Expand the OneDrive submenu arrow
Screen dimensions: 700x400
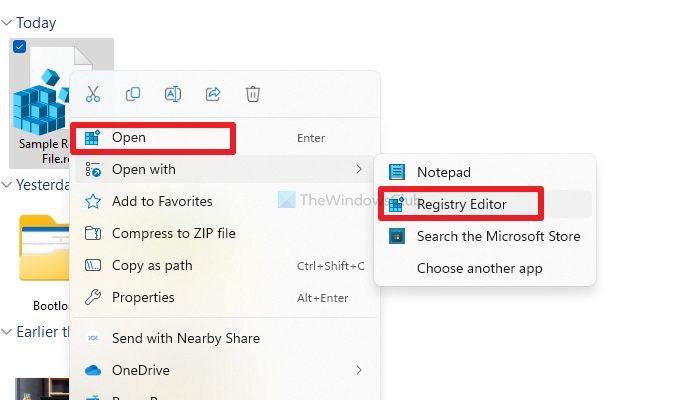[x=358, y=370]
